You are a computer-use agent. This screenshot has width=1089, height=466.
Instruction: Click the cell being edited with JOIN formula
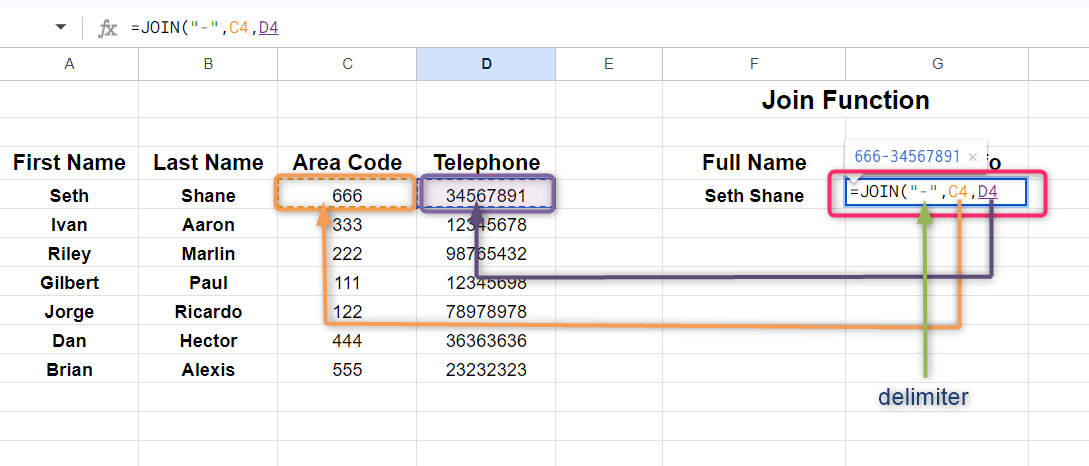[935, 192]
